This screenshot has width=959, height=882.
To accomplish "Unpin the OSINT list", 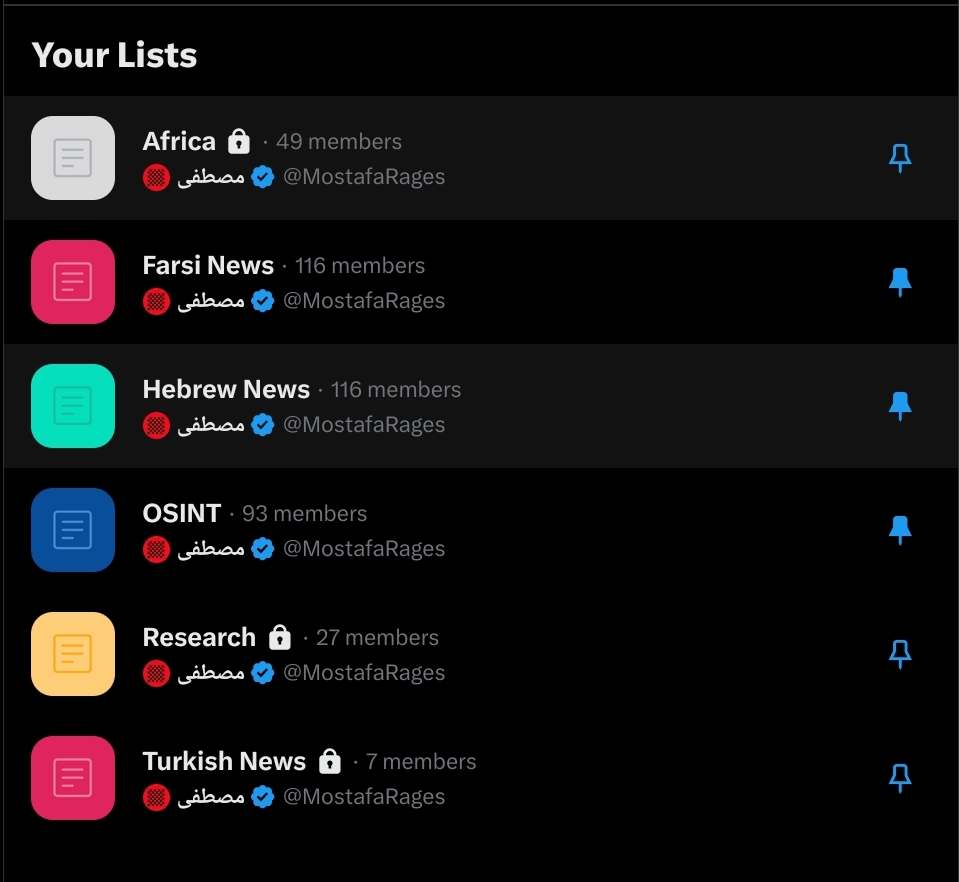I will coord(900,530).
